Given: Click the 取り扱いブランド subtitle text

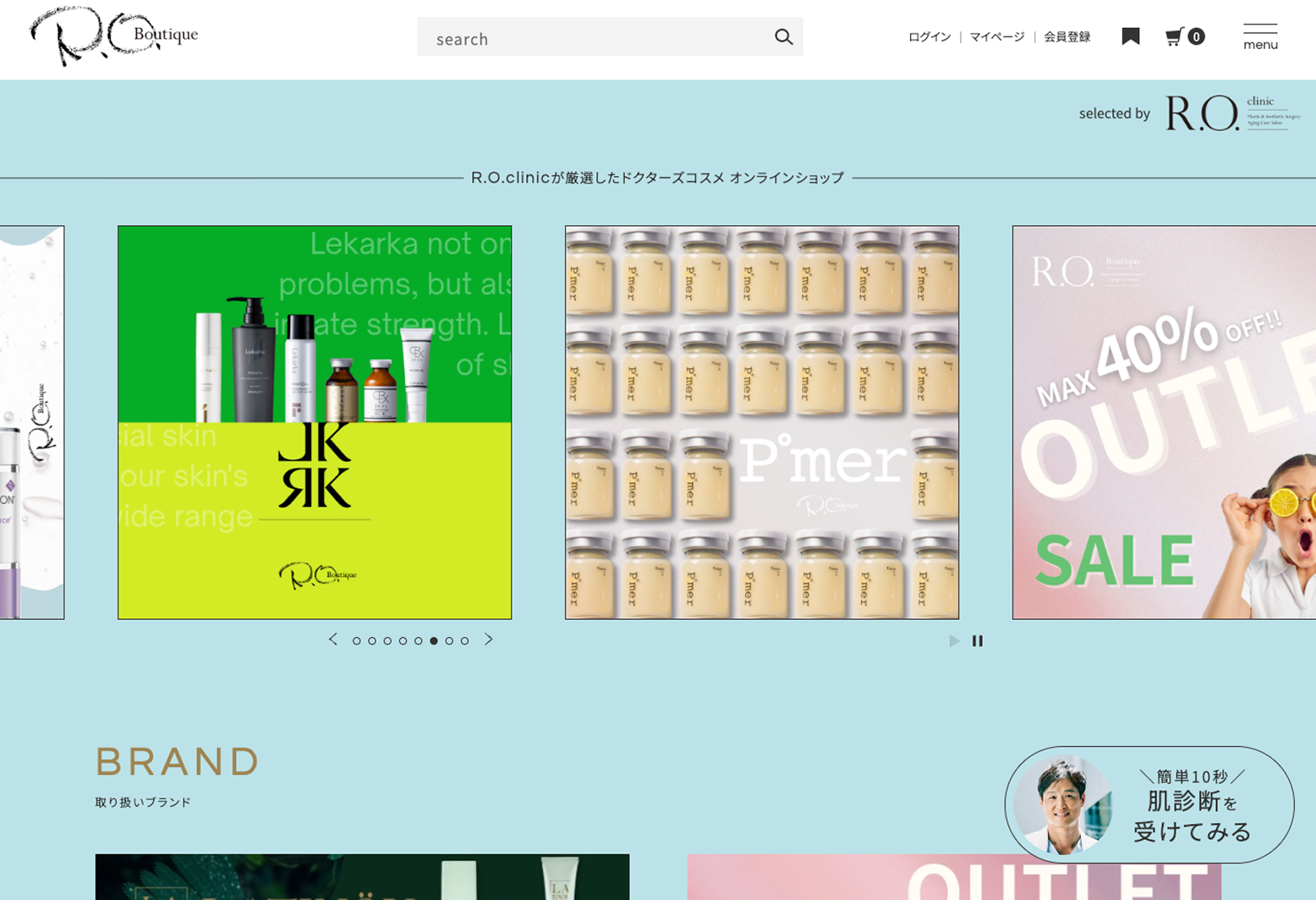Looking at the screenshot, I should [x=143, y=802].
